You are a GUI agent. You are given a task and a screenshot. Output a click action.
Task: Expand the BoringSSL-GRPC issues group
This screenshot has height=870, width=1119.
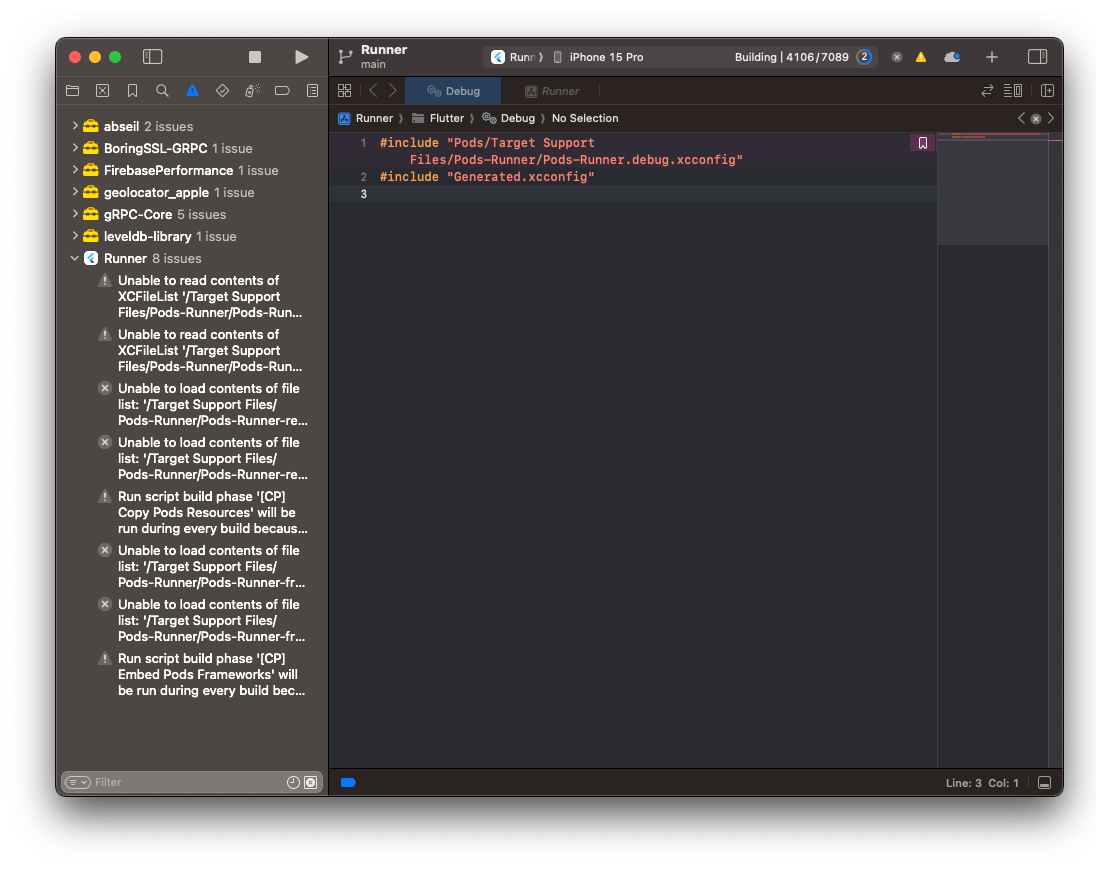(x=75, y=148)
